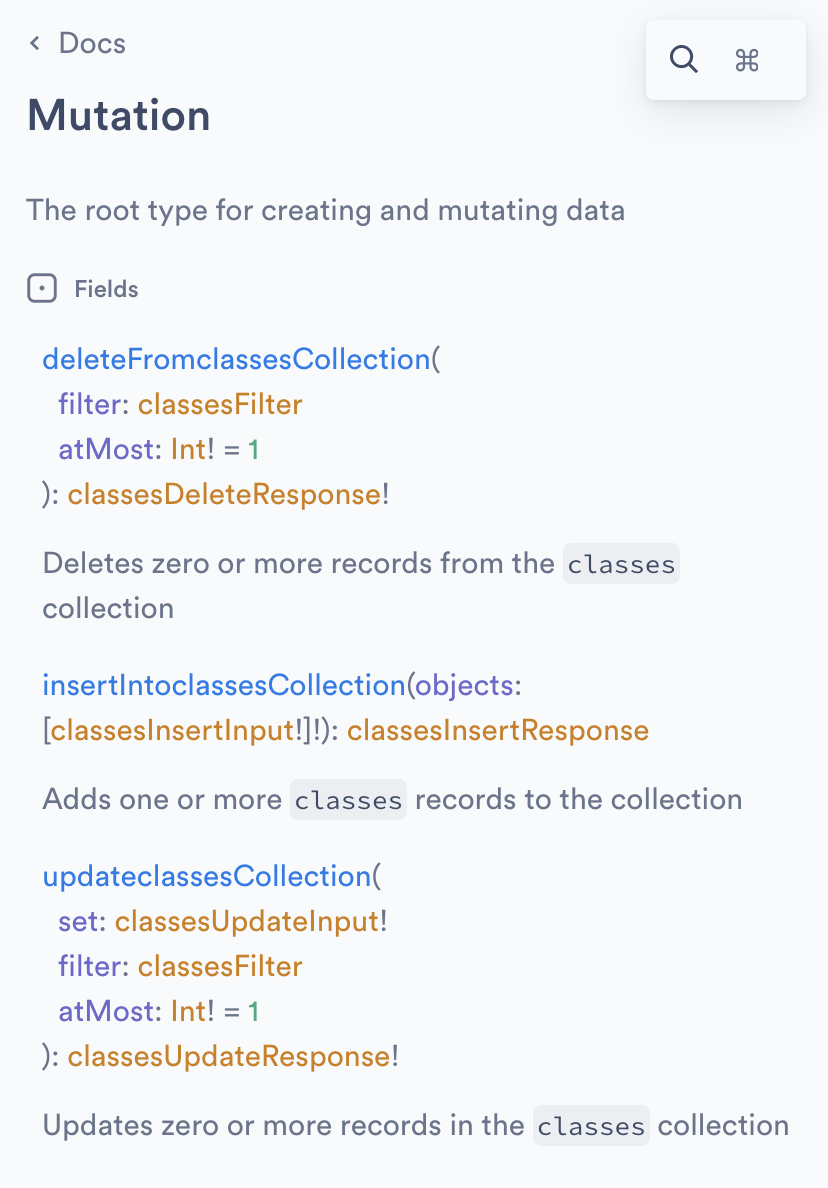Click the search magnifier icon
The width and height of the screenshot is (828, 1188).
(x=683, y=59)
